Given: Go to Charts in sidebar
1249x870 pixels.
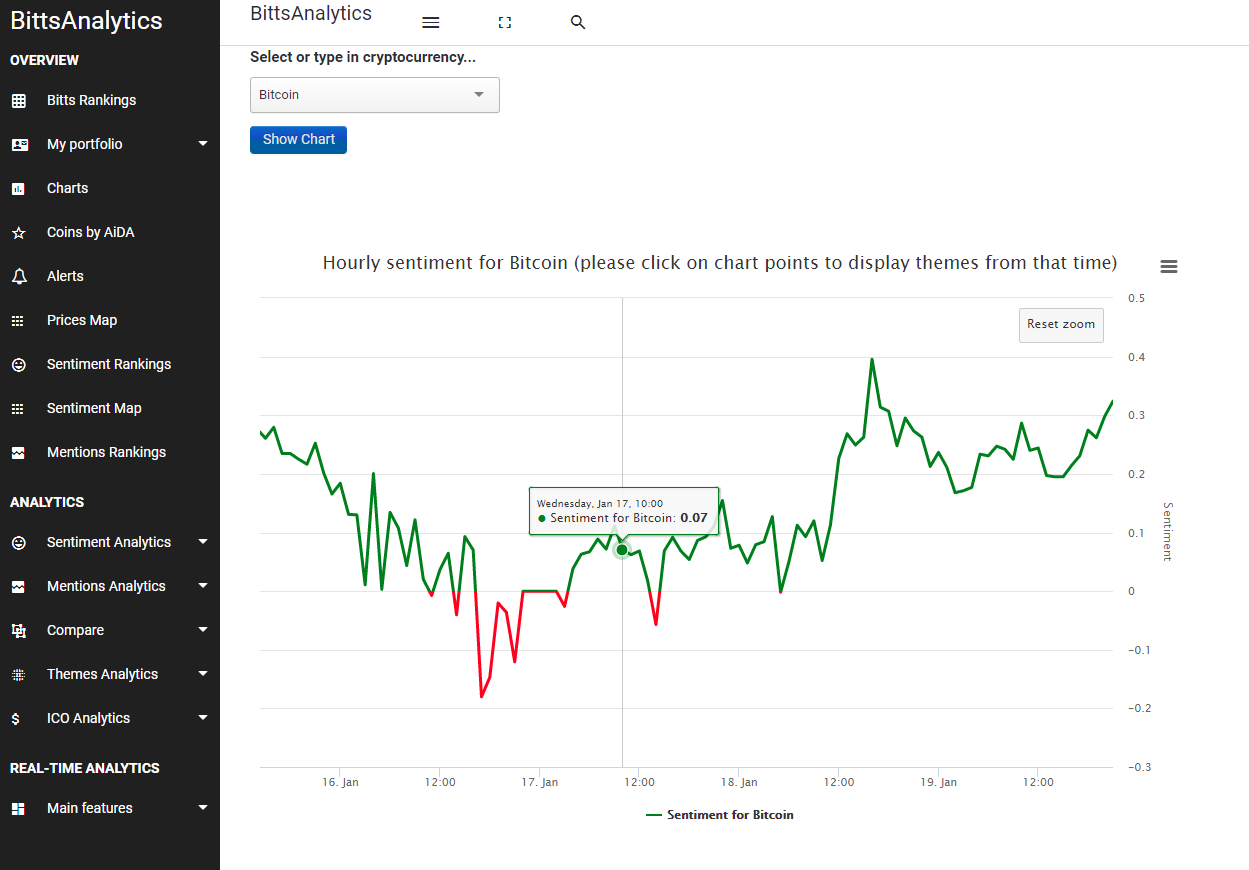Looking at the screenshot, I should click(67, 188).
